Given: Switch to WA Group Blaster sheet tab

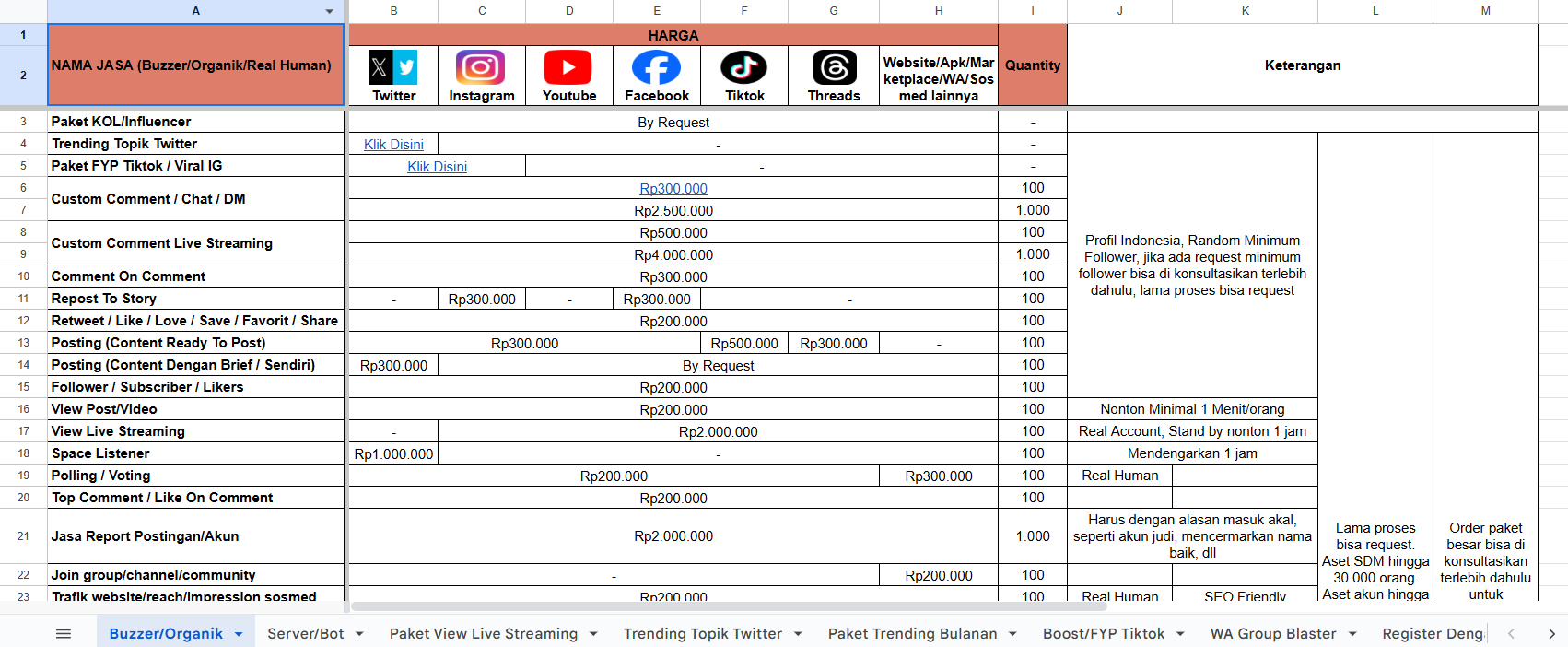Looking at the screenshot, I should [1273, 633].
